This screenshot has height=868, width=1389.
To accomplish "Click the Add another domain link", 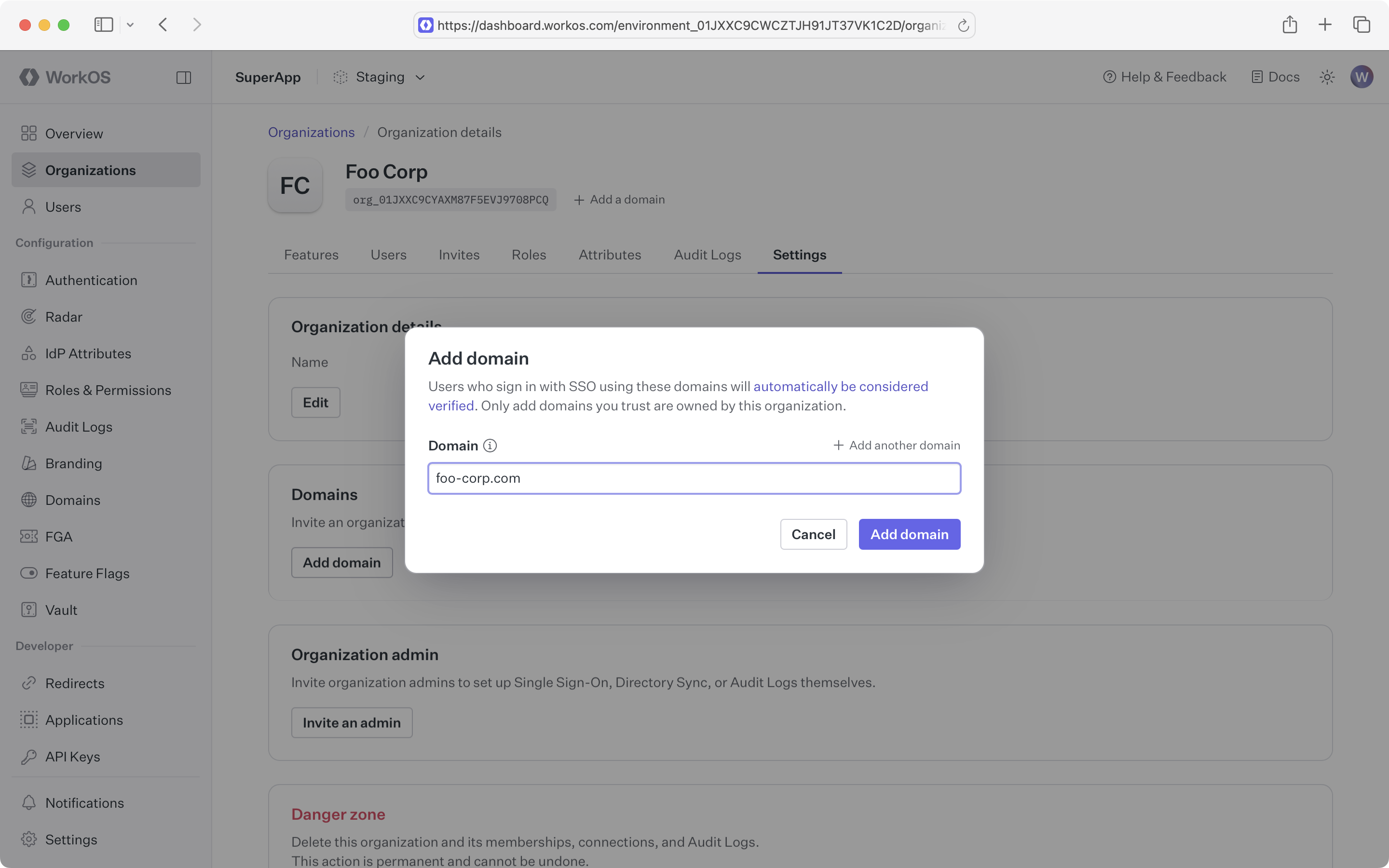I will (896, 445).
